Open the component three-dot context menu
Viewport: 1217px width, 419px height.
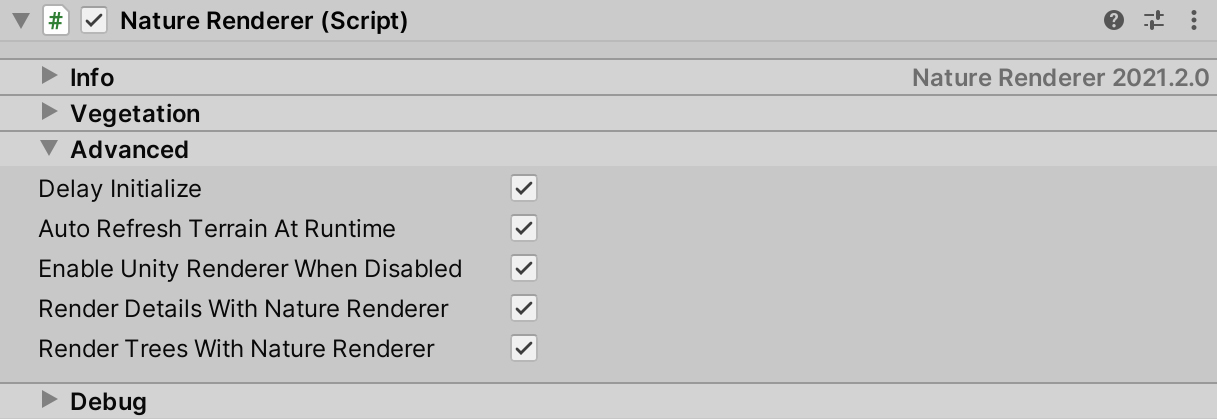1193,20
